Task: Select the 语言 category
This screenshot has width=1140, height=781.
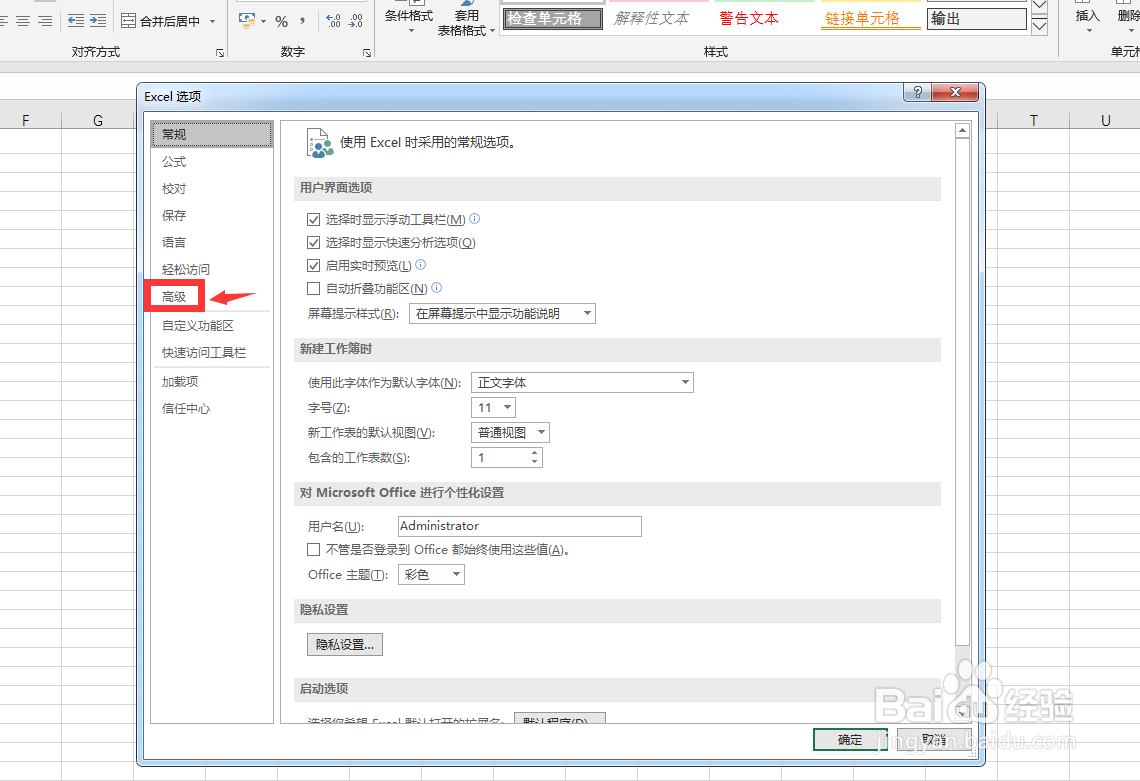Action: (212, 242)
